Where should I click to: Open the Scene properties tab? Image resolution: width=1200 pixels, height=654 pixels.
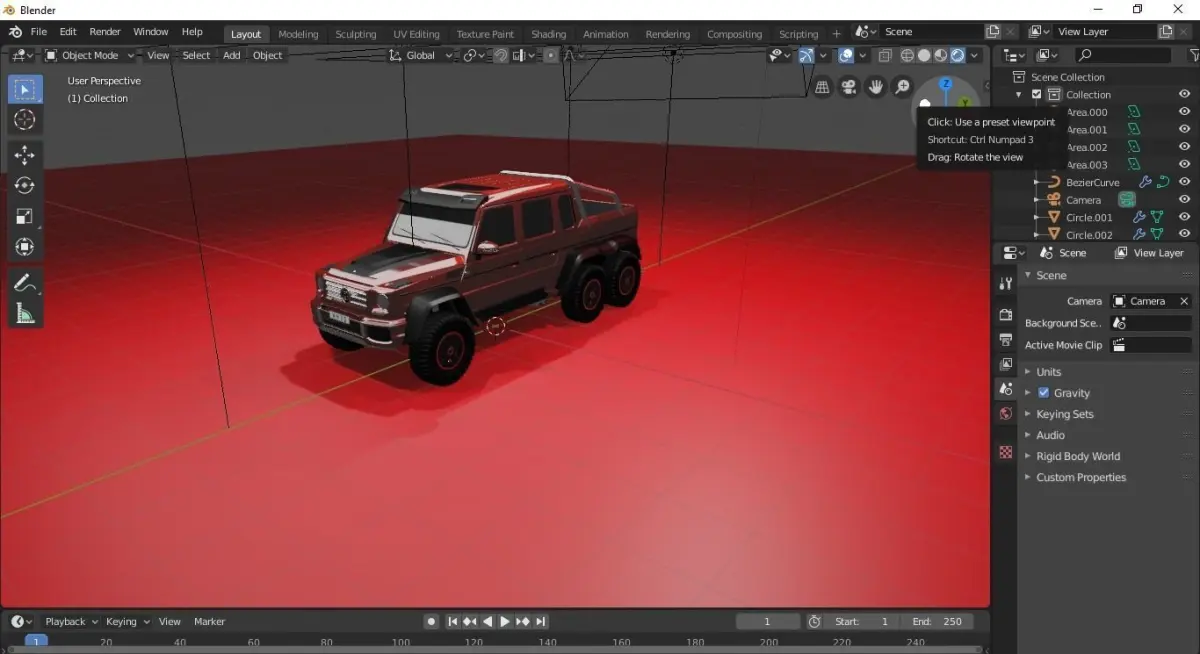[1006, 389]
